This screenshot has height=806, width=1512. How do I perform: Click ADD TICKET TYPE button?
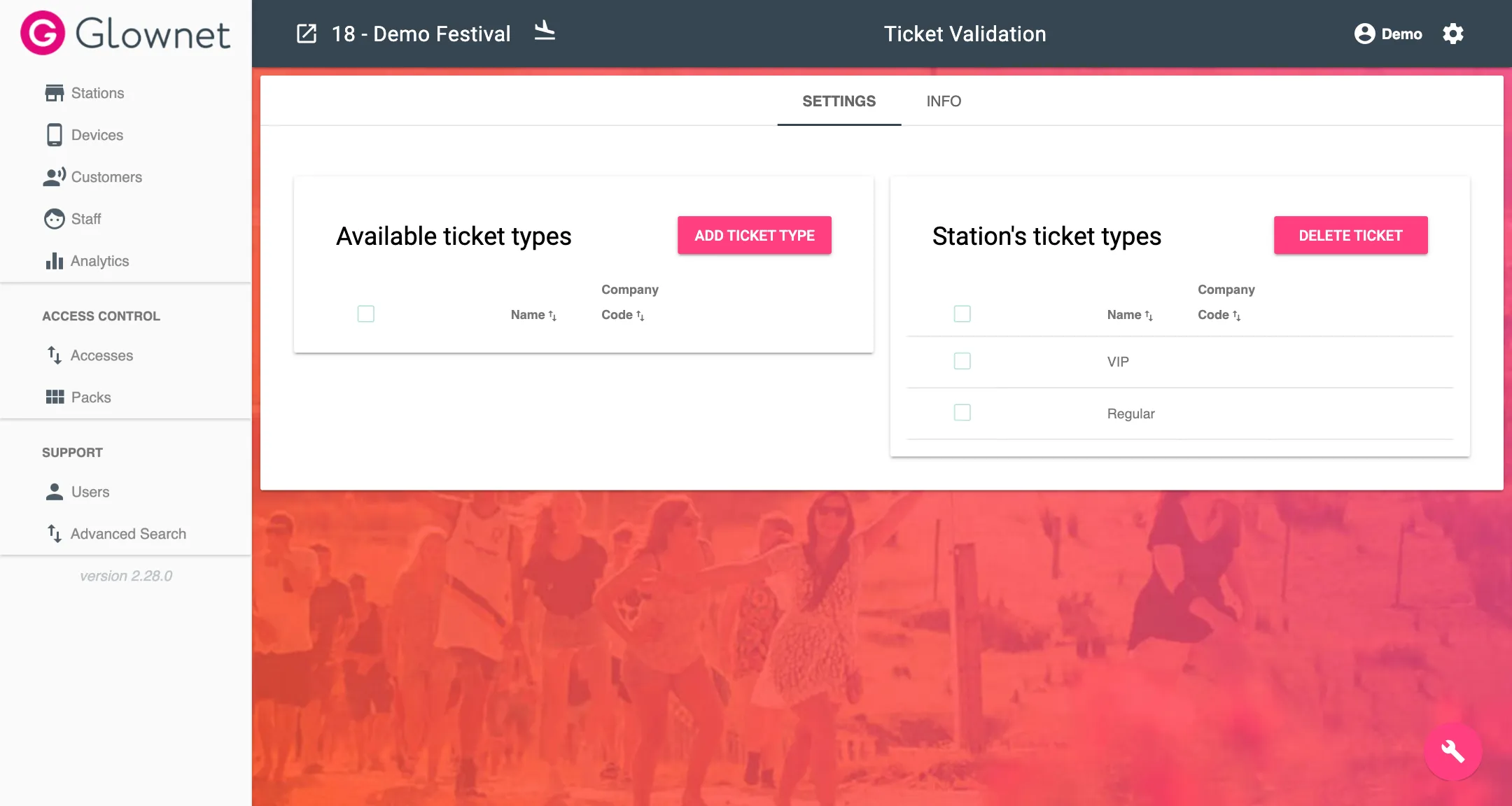click(x=755, y=235)
